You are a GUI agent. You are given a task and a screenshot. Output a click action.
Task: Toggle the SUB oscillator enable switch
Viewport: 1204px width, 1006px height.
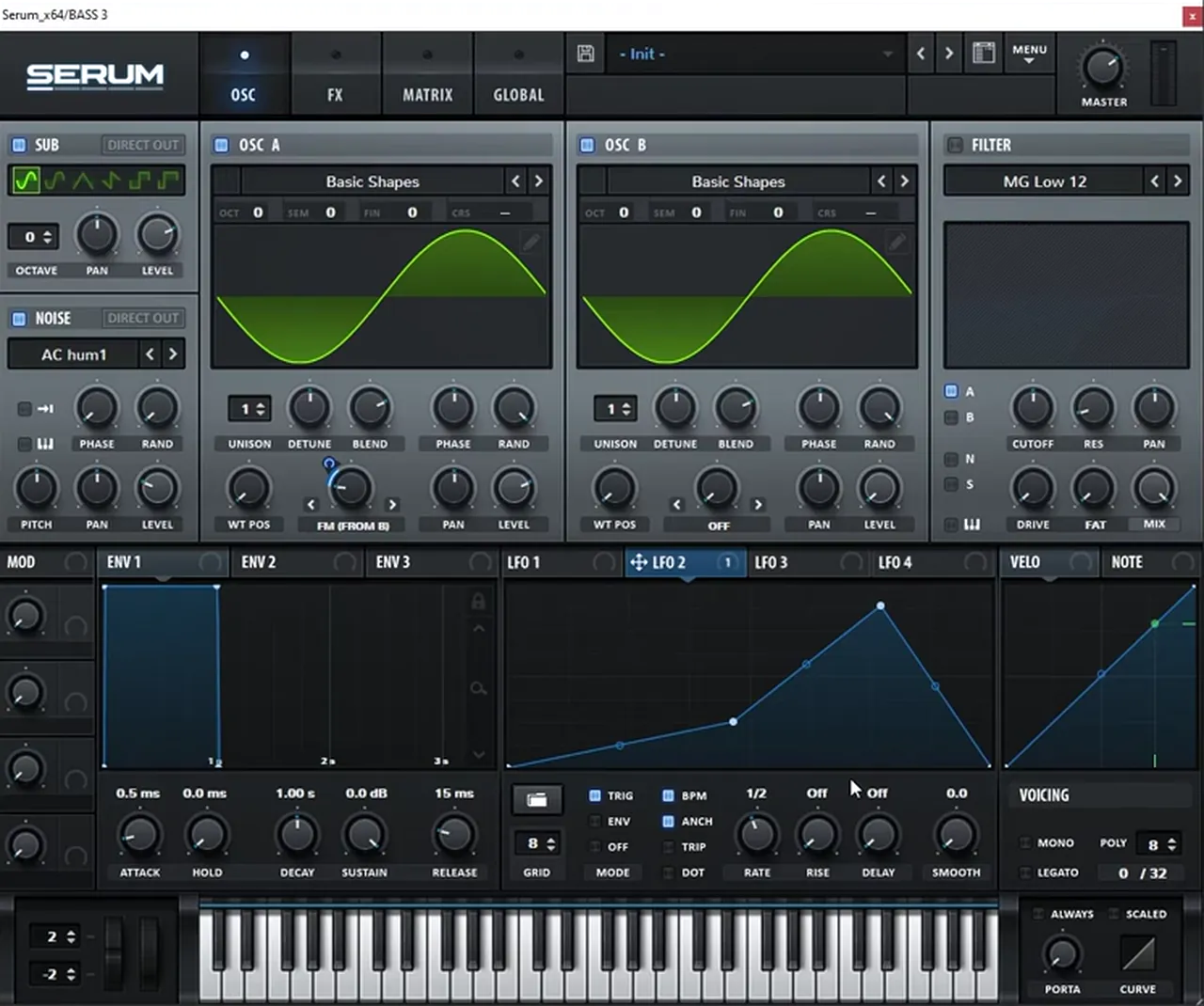click(18, 145)
